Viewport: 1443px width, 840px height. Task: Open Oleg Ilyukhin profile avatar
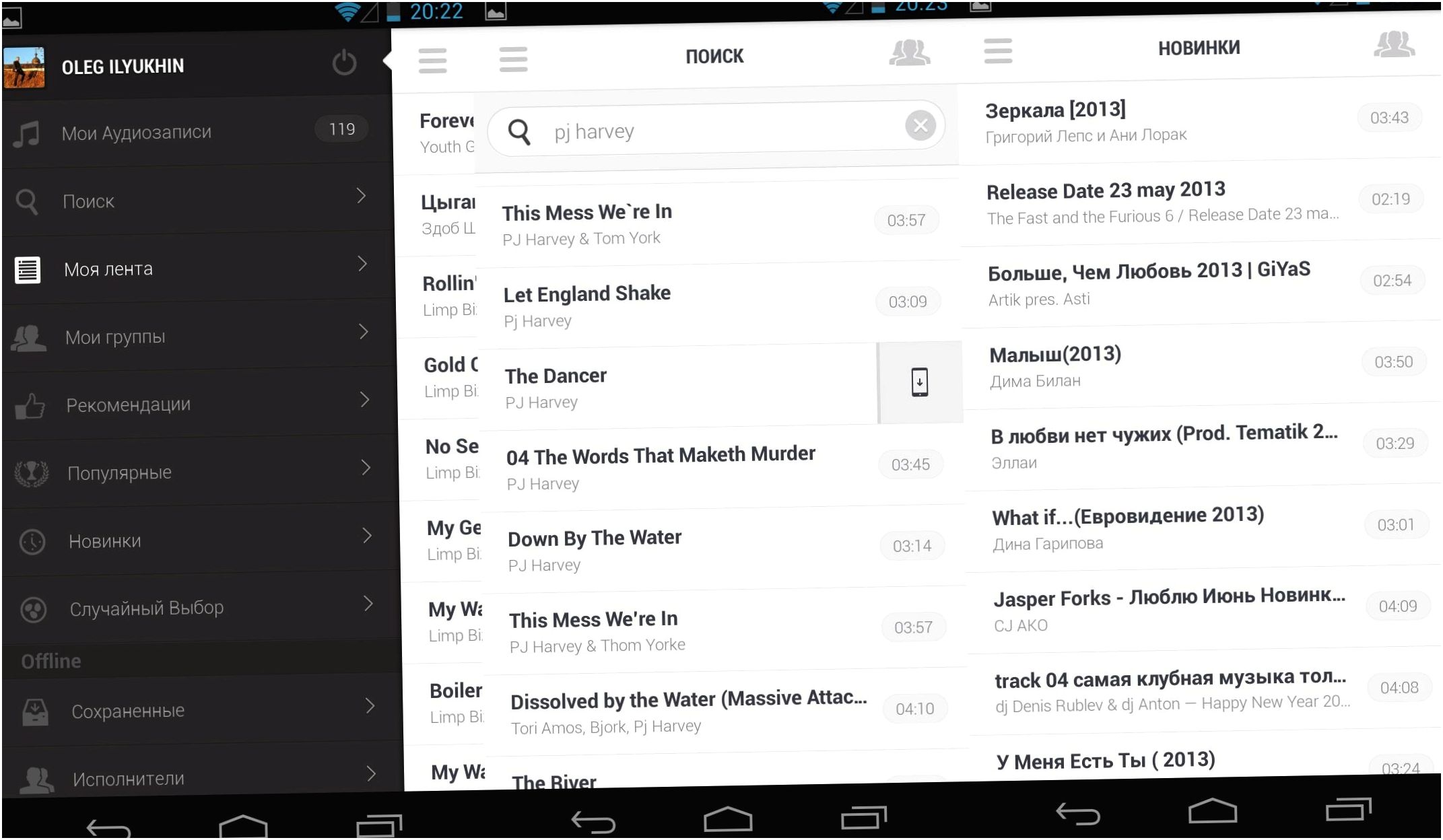[24, 67]
